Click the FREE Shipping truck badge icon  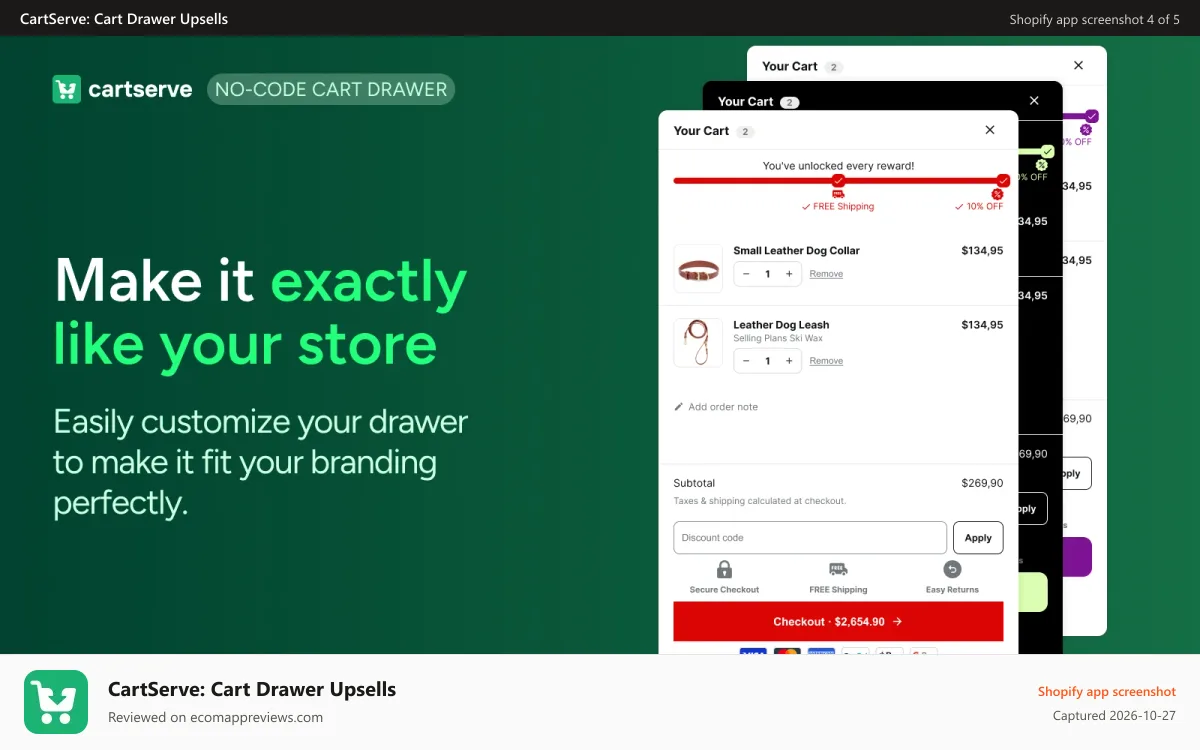pos(838,569)
